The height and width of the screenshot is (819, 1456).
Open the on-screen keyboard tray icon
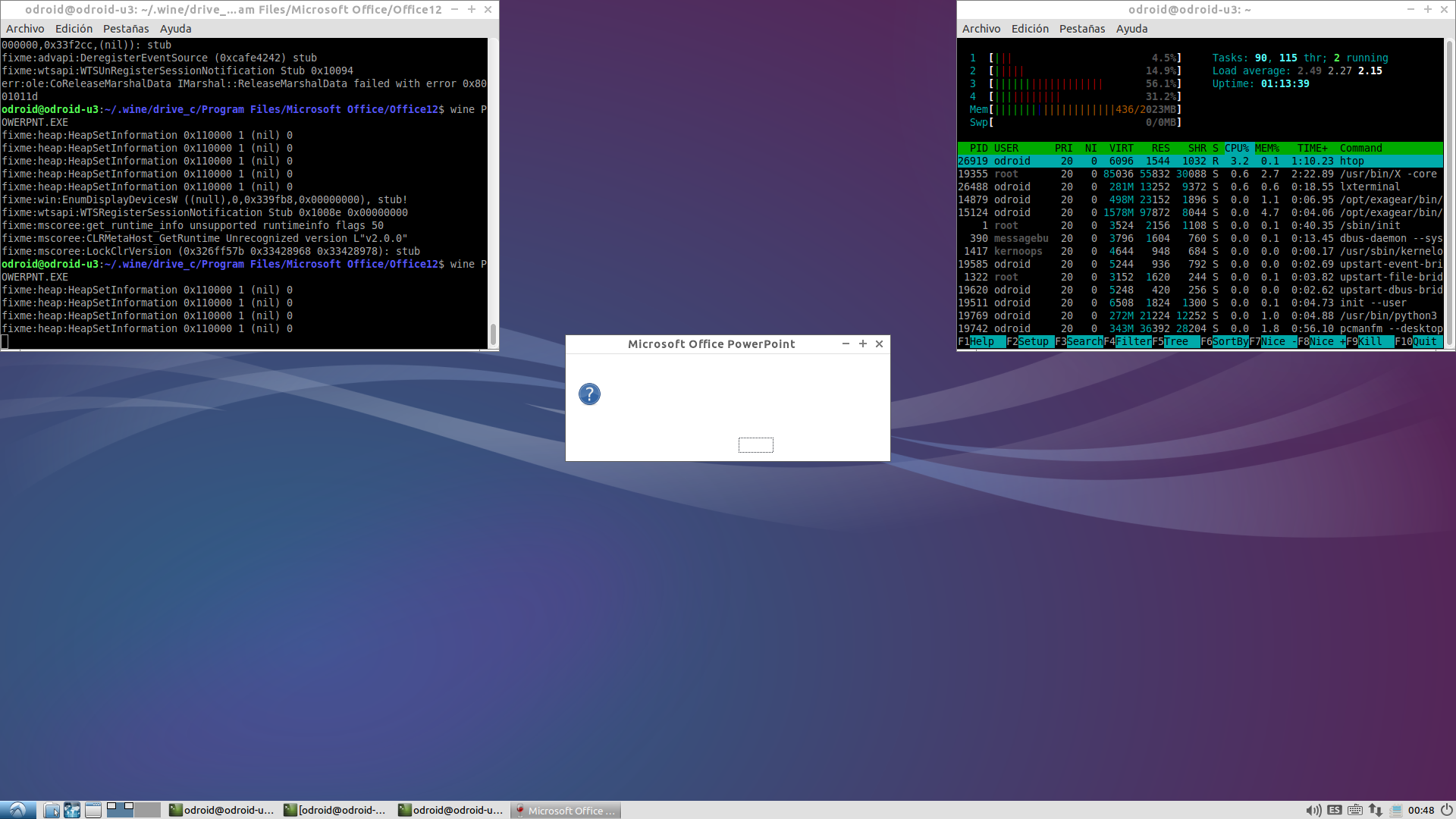click(1355, 810)
